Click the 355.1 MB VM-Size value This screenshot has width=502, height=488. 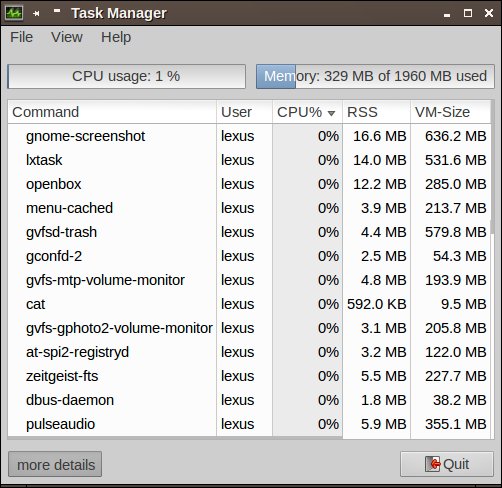coord(456,424)
